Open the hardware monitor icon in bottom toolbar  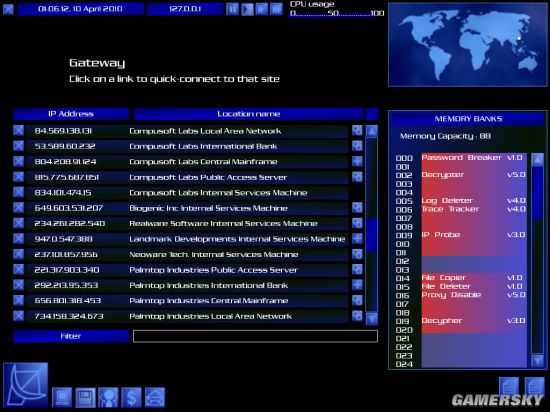[x=62, y=397]
